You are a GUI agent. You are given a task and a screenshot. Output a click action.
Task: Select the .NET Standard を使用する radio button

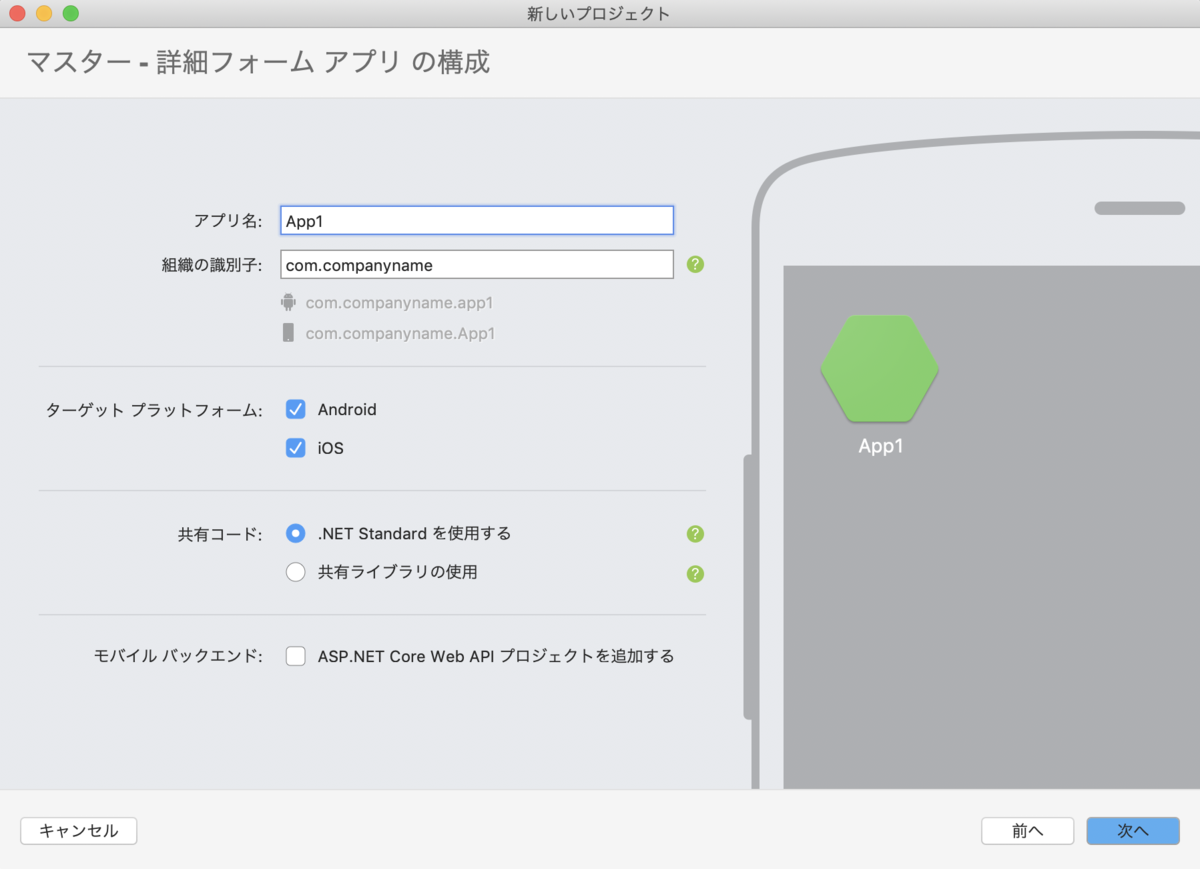295,534
